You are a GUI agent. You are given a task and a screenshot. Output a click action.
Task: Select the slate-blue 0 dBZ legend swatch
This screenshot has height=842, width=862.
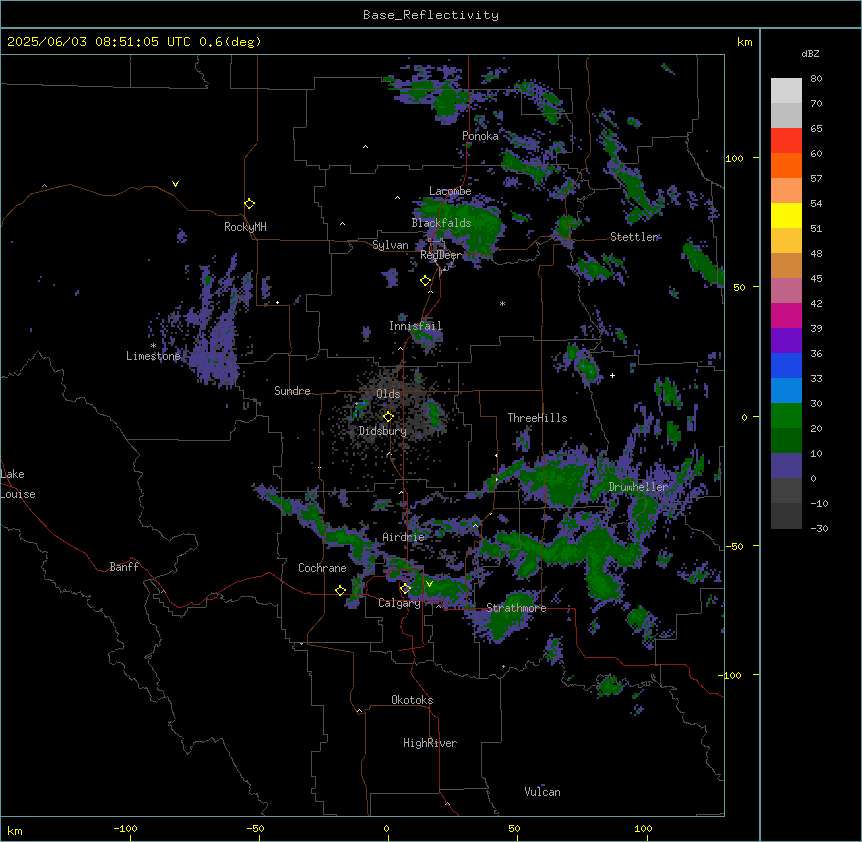coord(786,466)
